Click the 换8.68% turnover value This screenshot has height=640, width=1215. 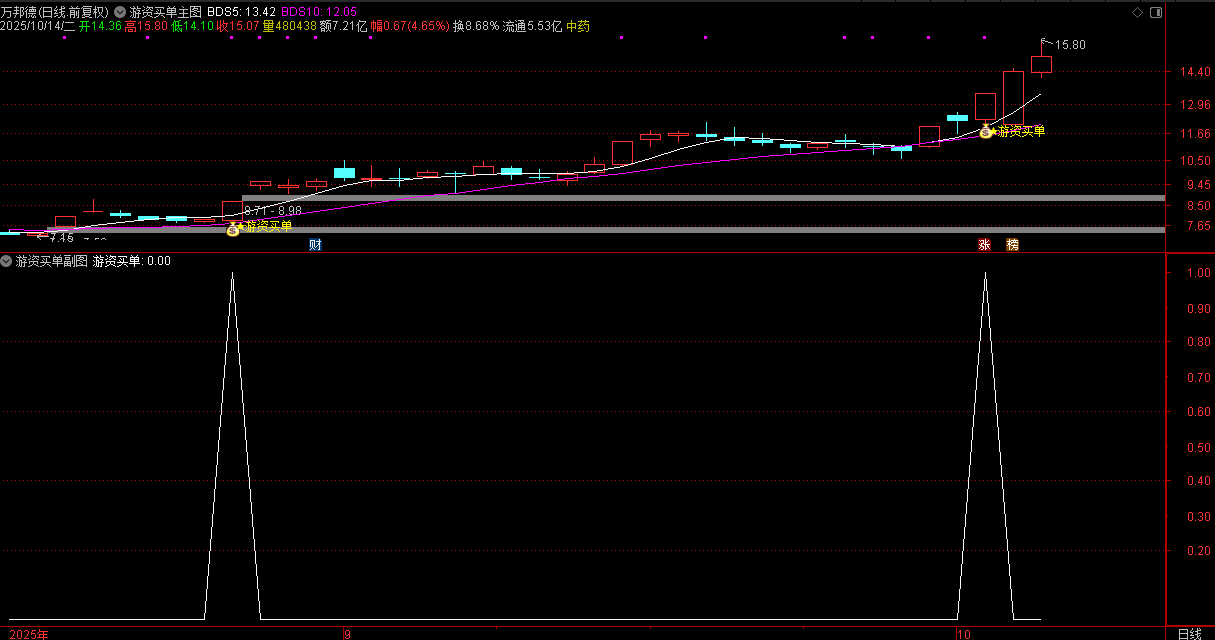(475, 27)
